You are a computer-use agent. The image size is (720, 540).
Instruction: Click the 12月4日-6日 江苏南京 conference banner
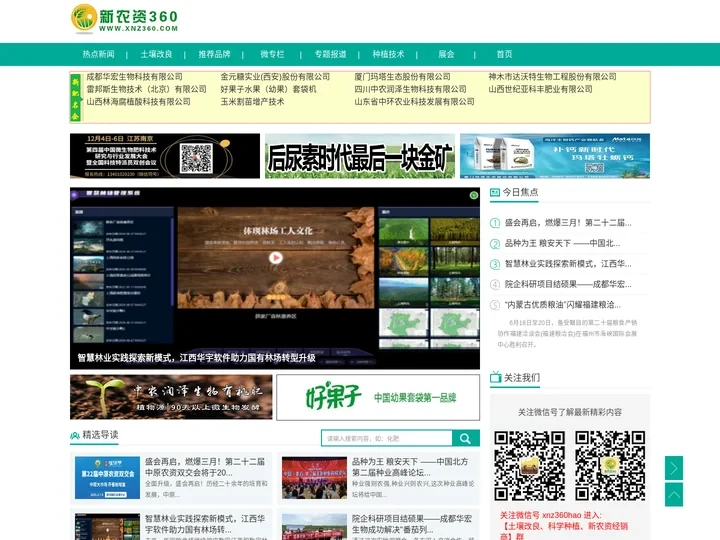(165, 156)
